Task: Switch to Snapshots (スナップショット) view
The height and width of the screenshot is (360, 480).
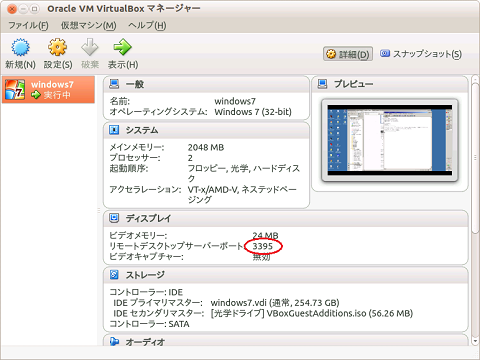Action: tap(421, 54)
